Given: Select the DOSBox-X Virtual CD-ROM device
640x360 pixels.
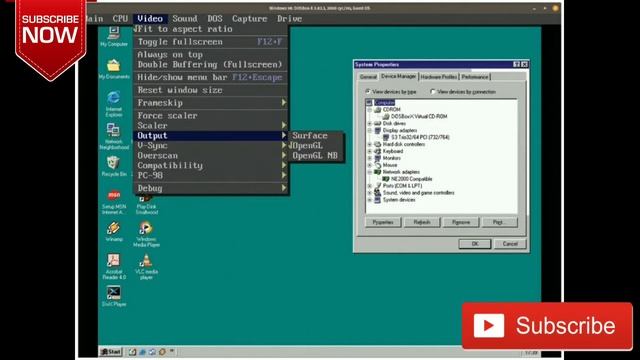Looking at the screenshot, I should [x=419, y=116].
